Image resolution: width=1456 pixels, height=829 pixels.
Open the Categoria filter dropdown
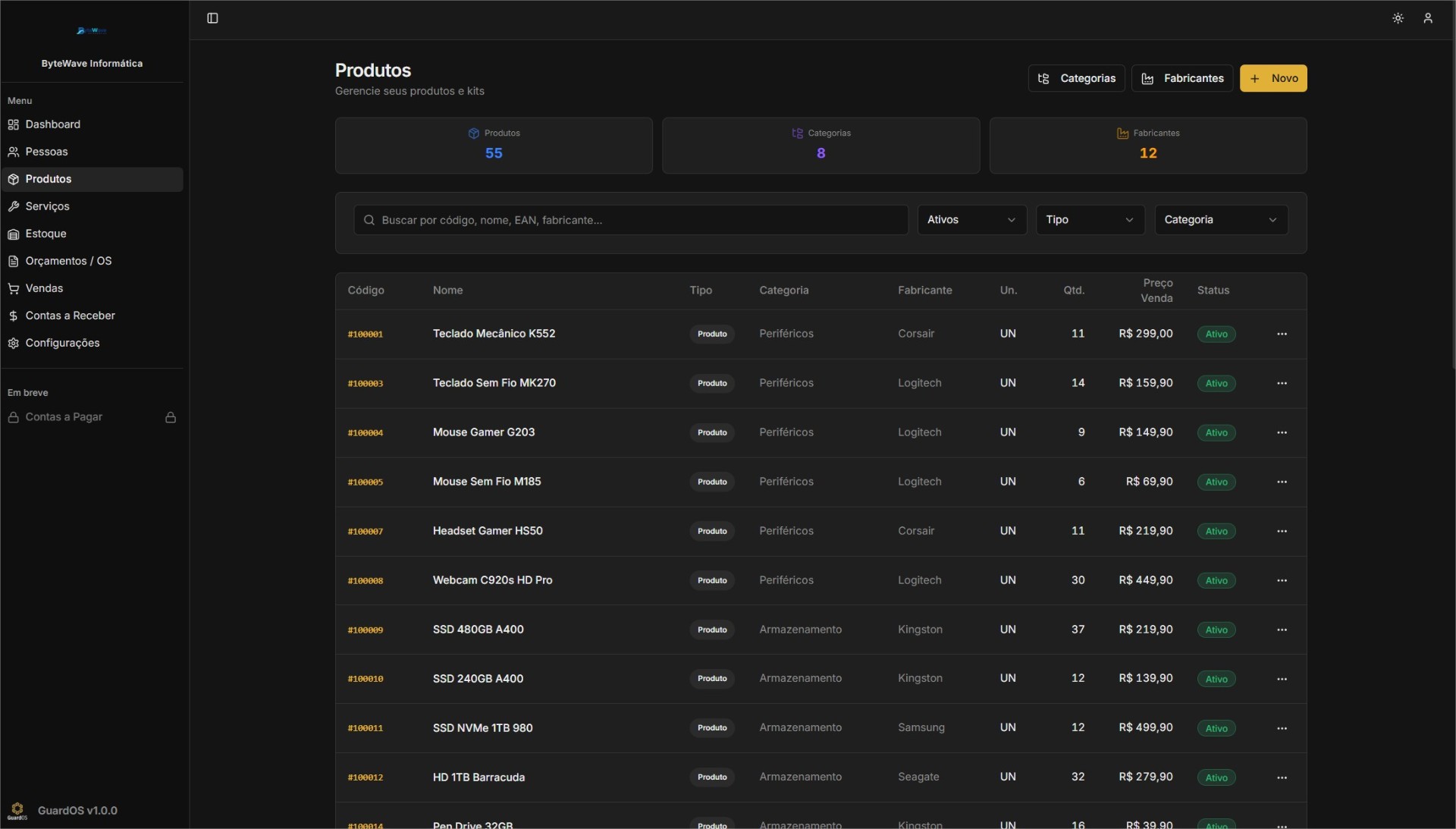point(1220,220)
